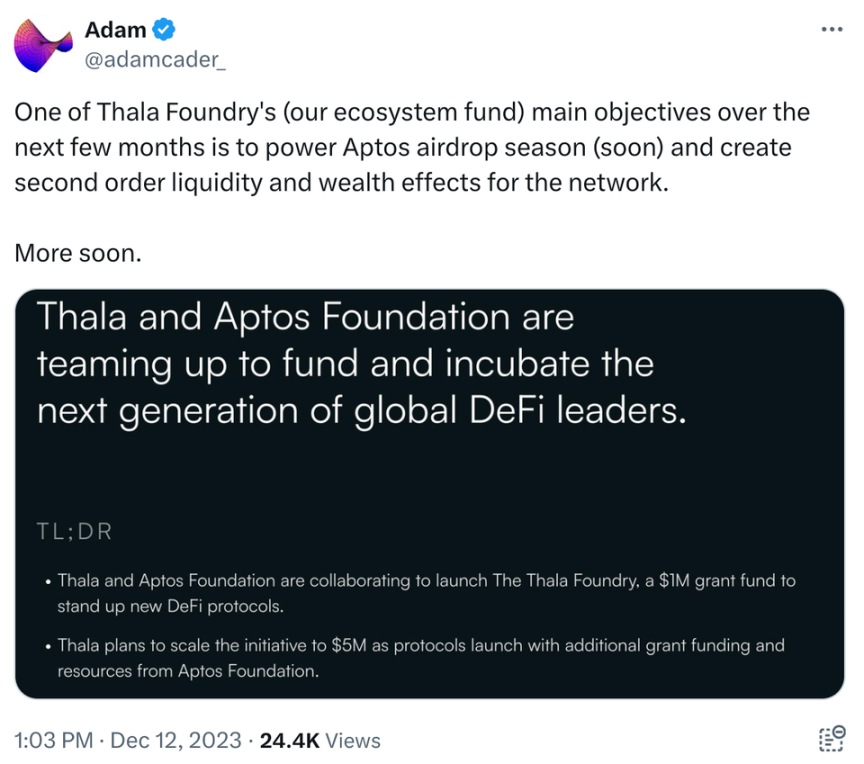Click the $1M grant fund bullet point

(x=422, y=593)
